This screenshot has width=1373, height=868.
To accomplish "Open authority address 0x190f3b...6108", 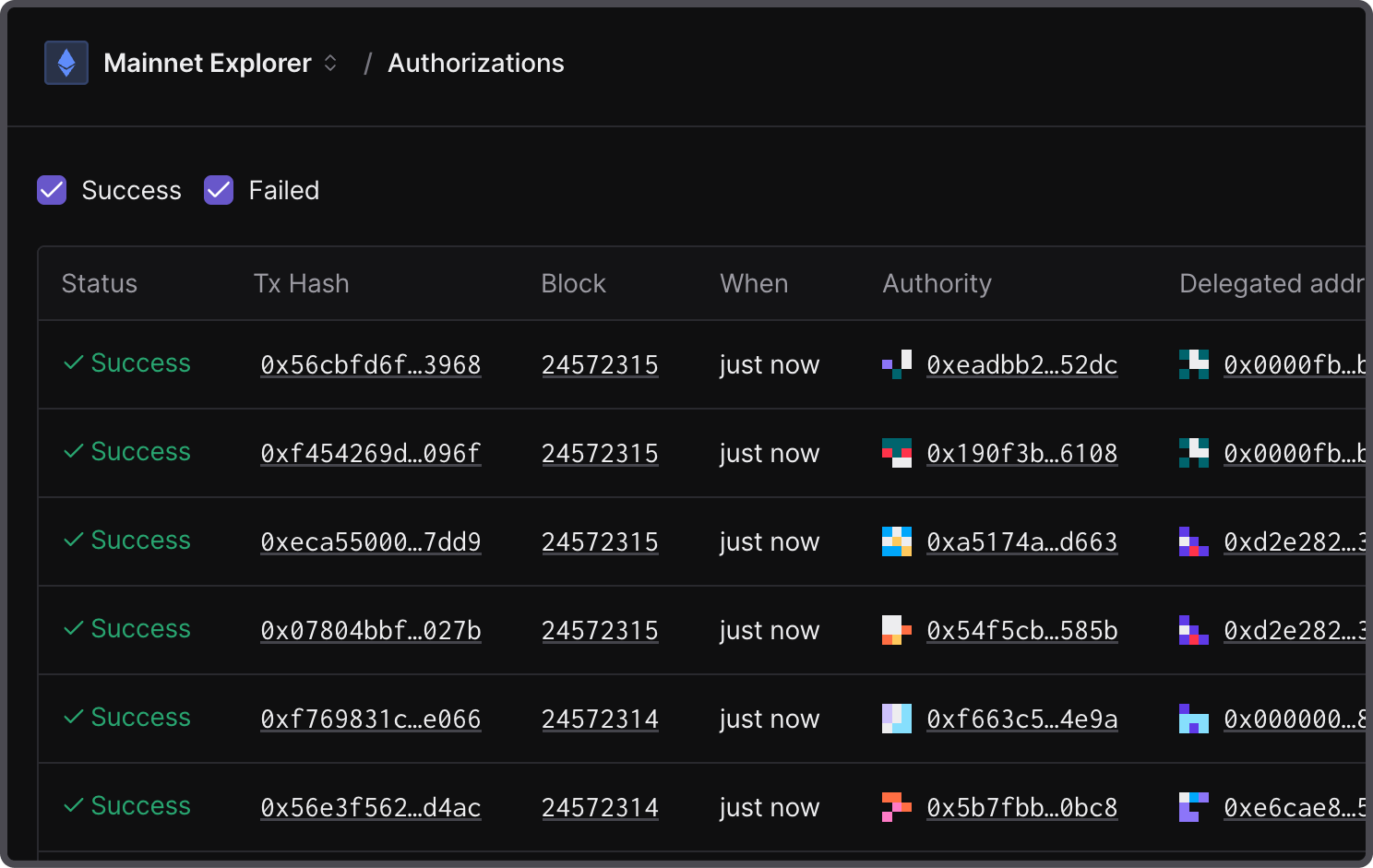I will 1021,454.
